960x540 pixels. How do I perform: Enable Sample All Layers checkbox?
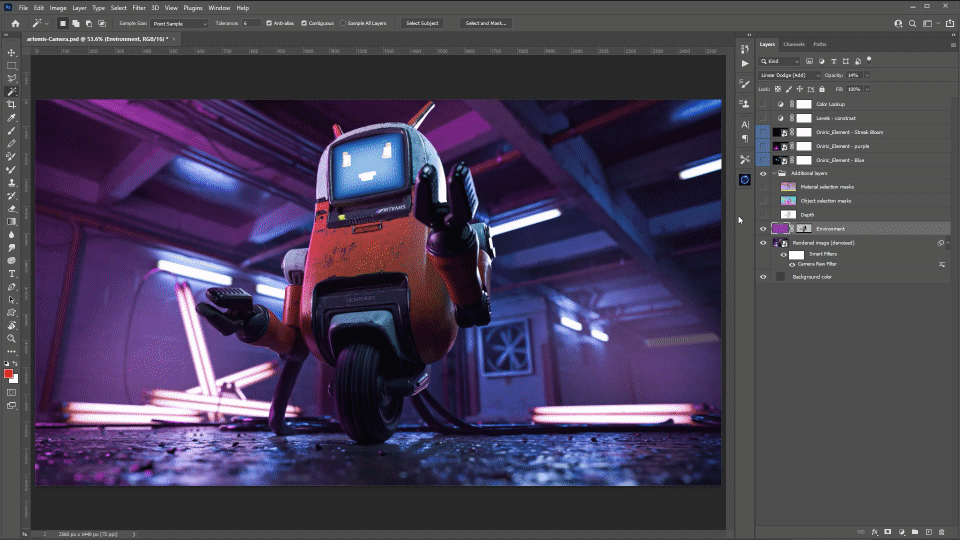point(343,22)
